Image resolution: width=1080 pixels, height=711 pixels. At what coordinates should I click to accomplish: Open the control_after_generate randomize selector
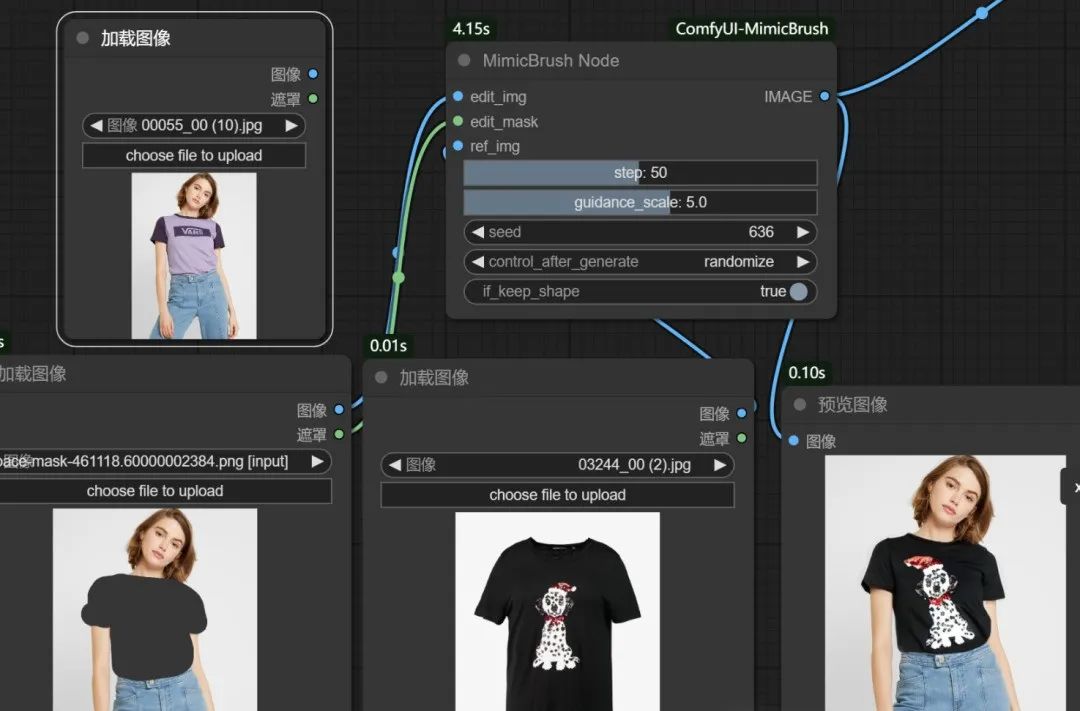tap(641, 262)
